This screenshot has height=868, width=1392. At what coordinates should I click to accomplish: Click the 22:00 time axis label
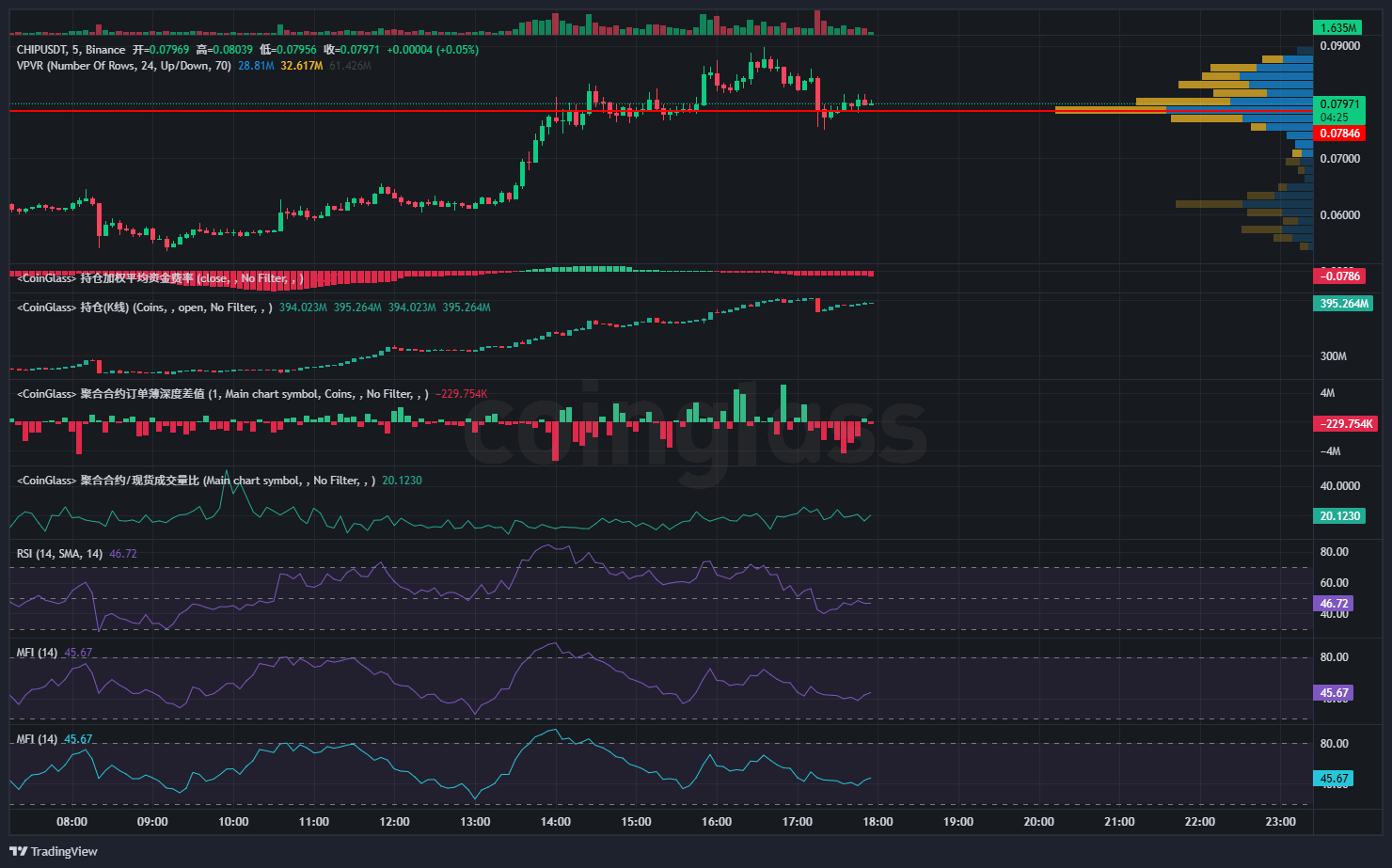click(1200, 822)
